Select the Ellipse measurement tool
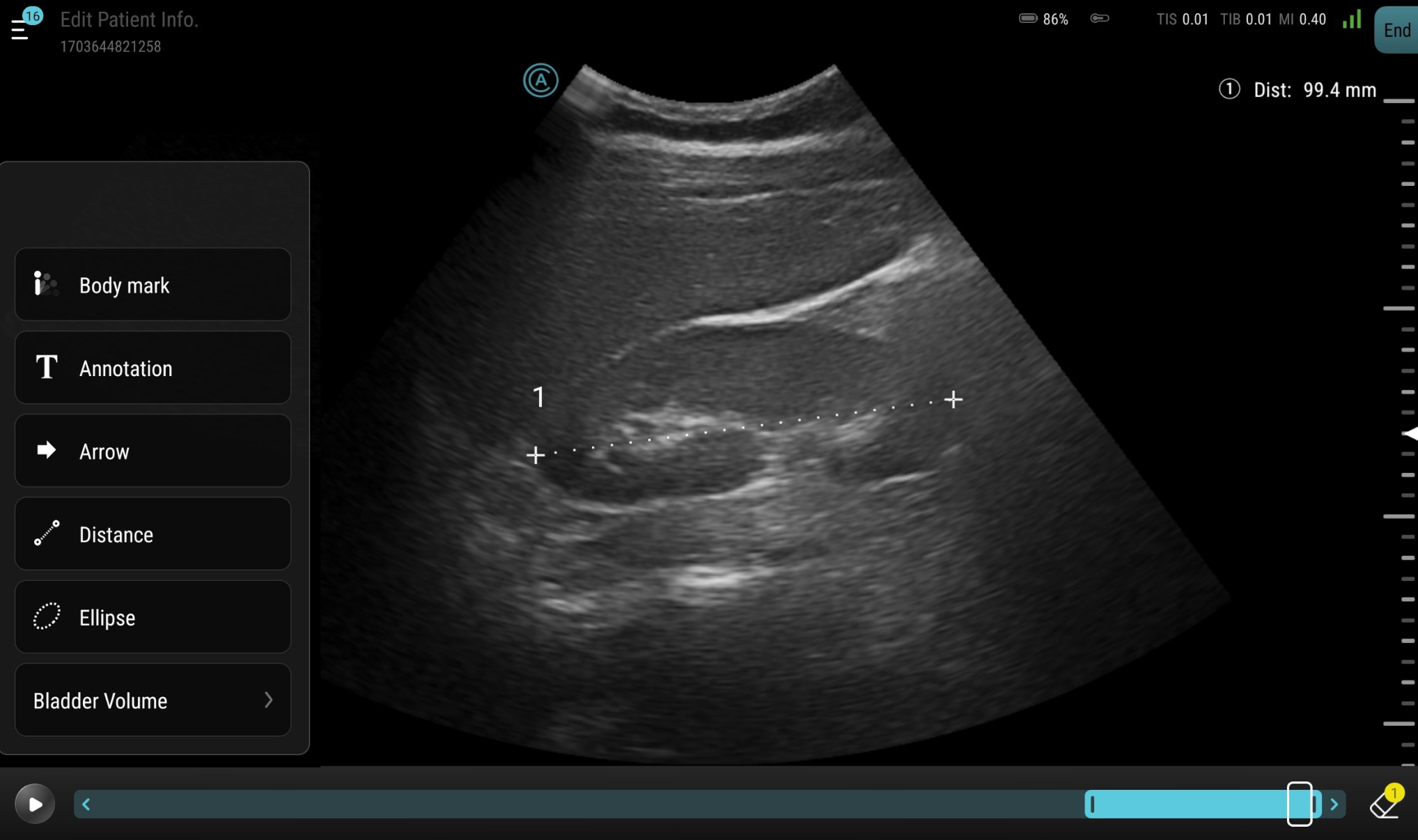 click(x=153, y=617)
